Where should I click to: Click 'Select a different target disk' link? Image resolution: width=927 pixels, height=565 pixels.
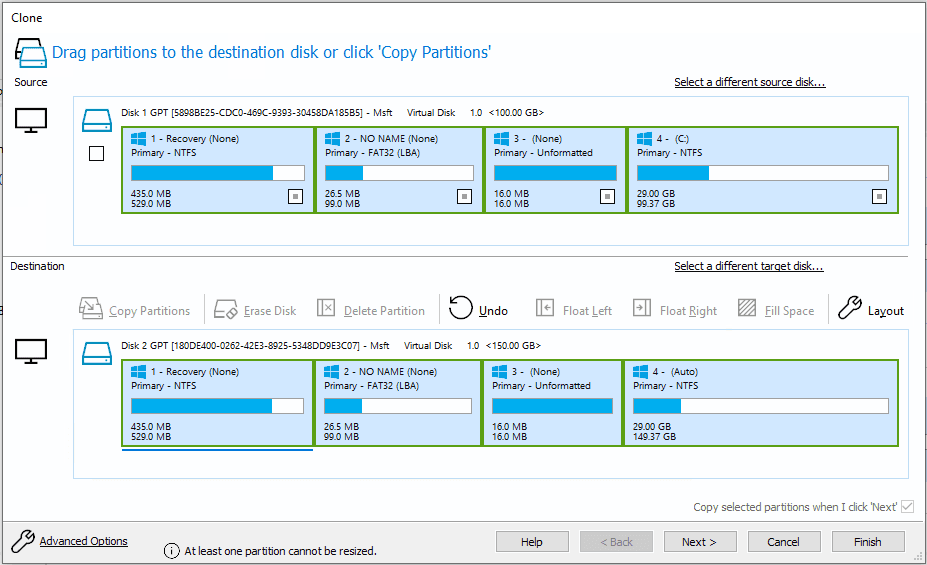tap(748, 266)
